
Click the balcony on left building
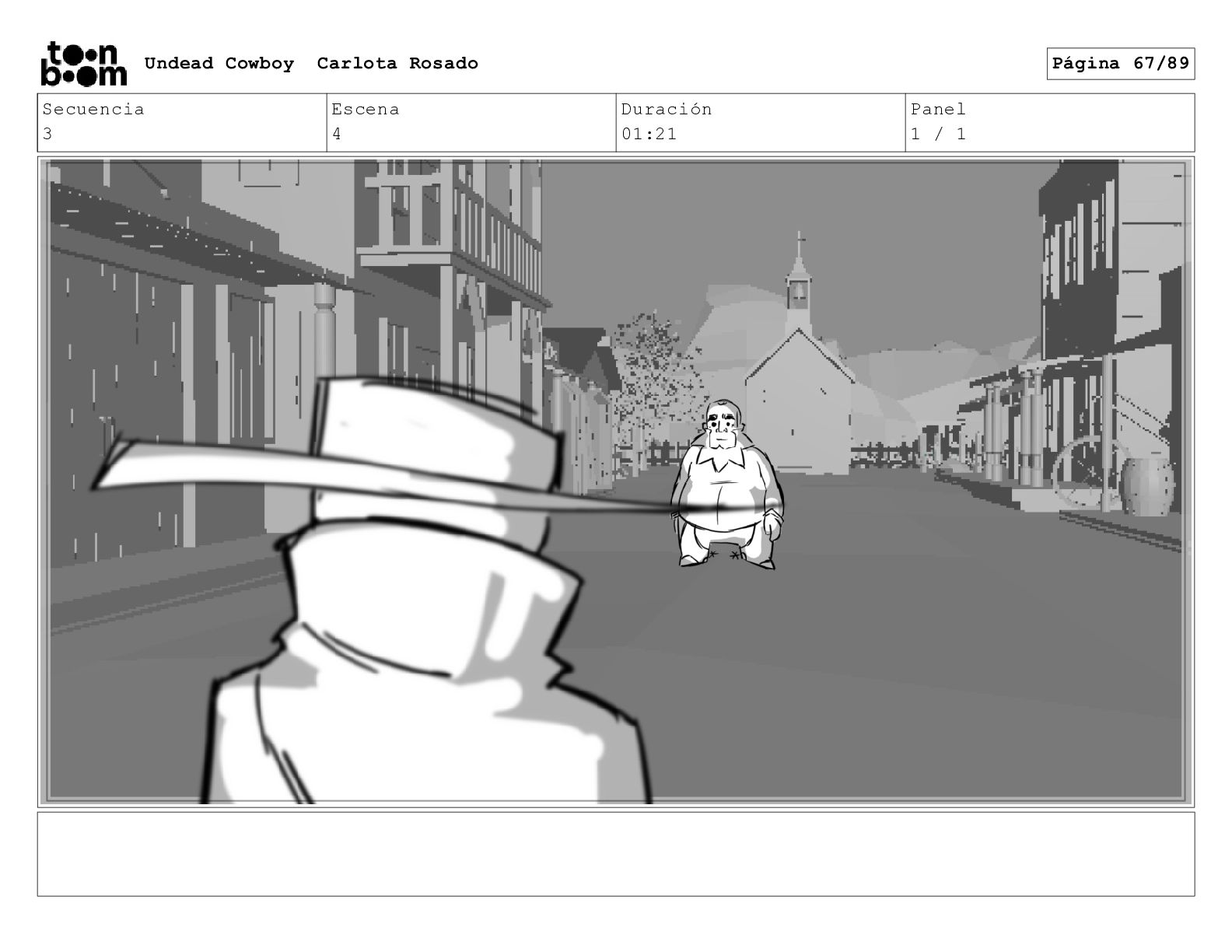pyautogui.click(x=451, y=233)
